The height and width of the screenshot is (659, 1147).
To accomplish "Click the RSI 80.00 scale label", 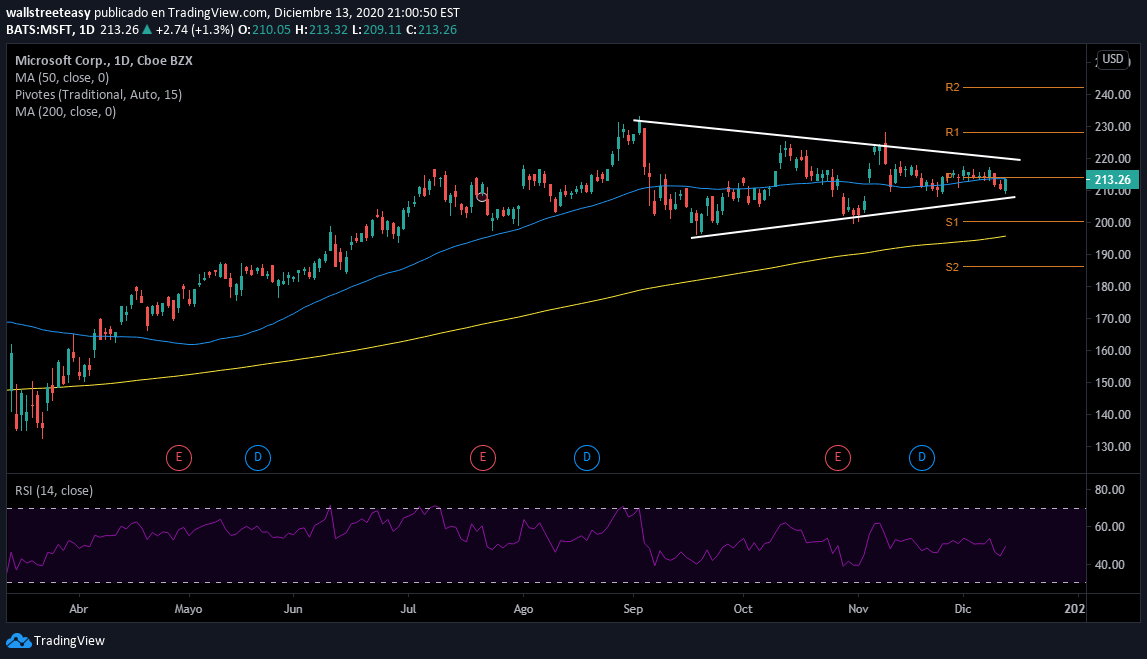I will click(x=1110, y=490).
